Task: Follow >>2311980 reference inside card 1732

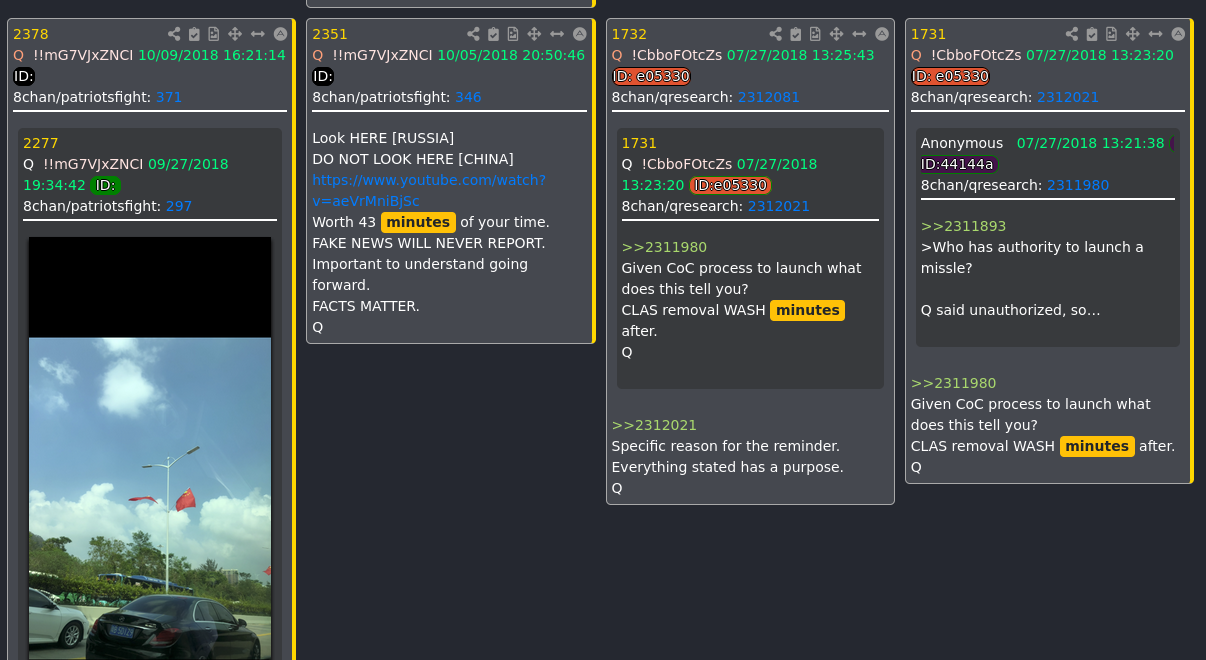Action: pyautogui.click(x=664, y=247)
